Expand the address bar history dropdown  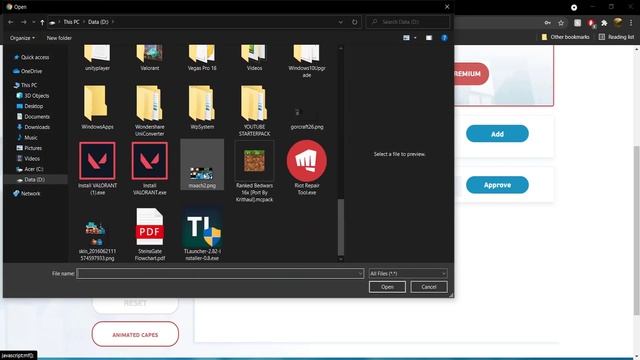340,22
